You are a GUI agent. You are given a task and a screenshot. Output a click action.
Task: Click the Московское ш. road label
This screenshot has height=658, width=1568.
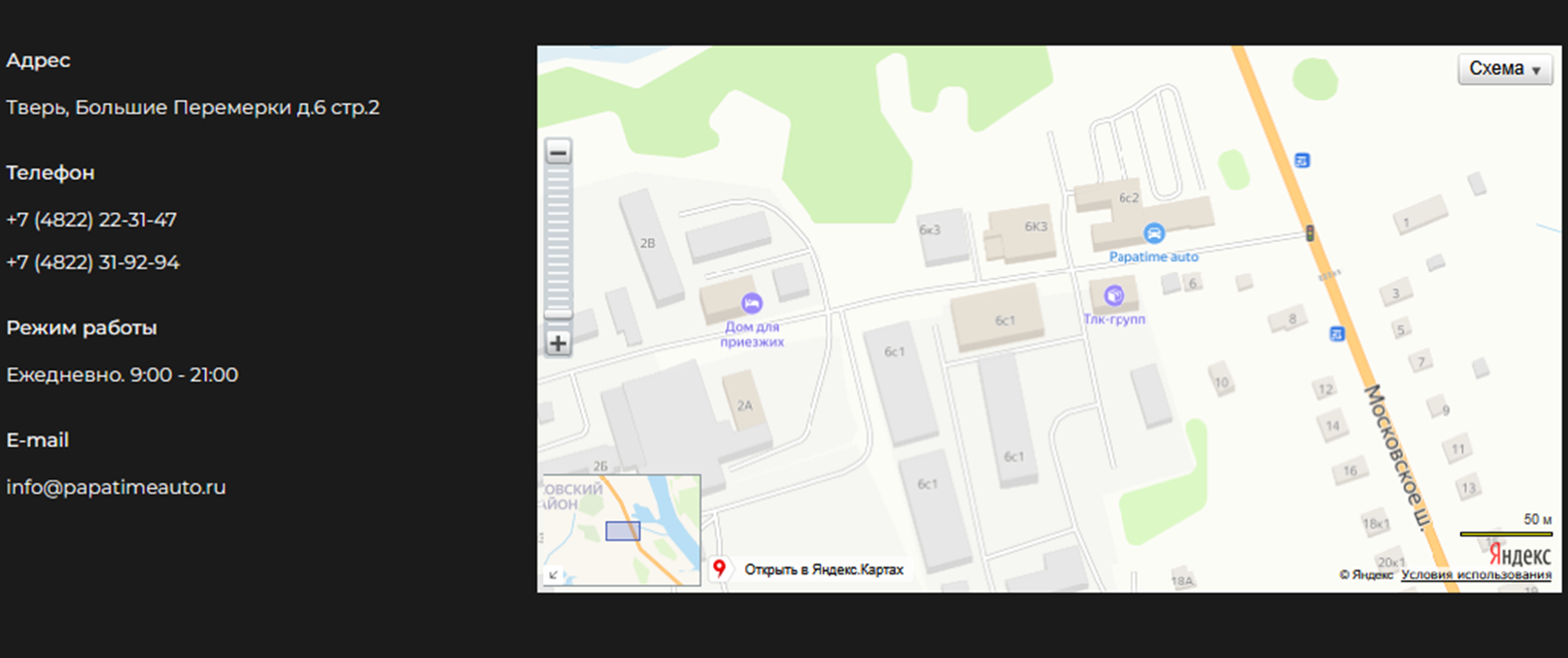tap(1399, 458)
